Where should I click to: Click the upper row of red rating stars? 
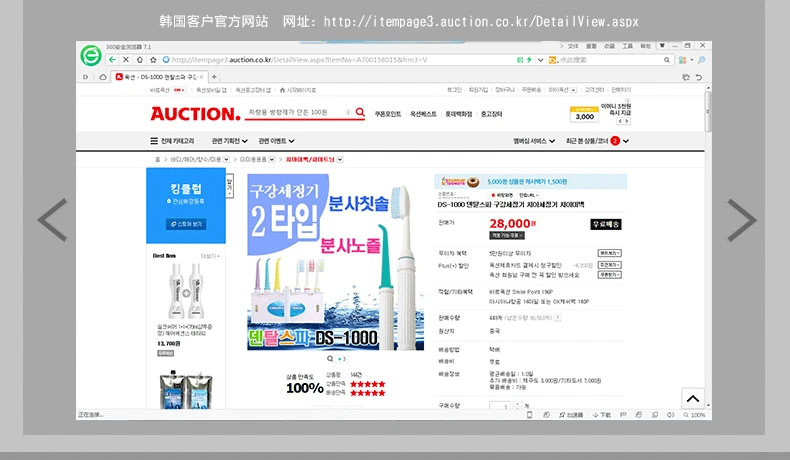point(368,384)
